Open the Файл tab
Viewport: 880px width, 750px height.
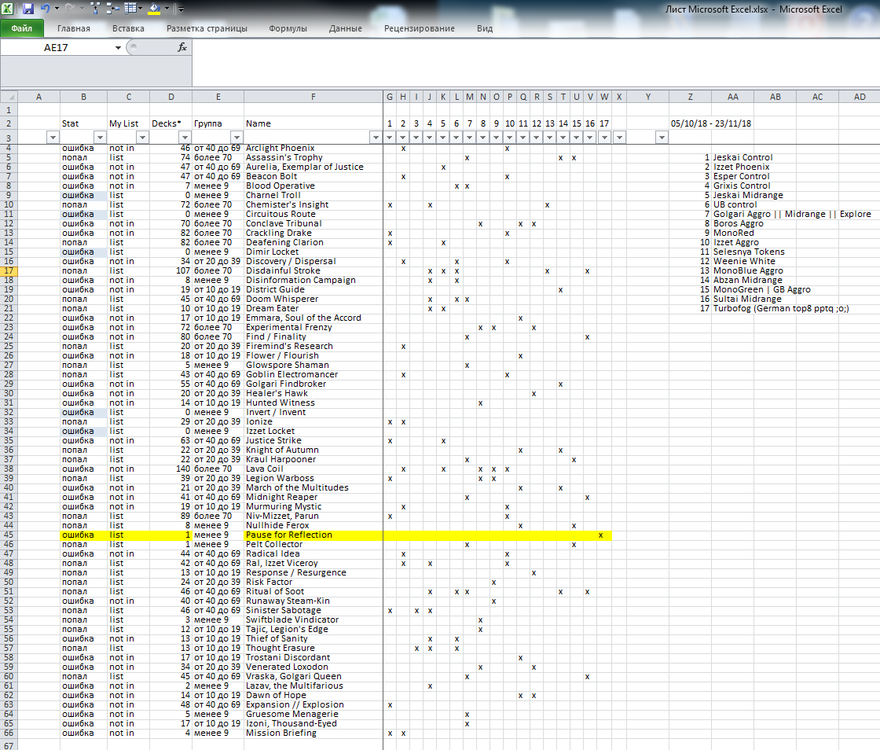(x=21, y=29)
